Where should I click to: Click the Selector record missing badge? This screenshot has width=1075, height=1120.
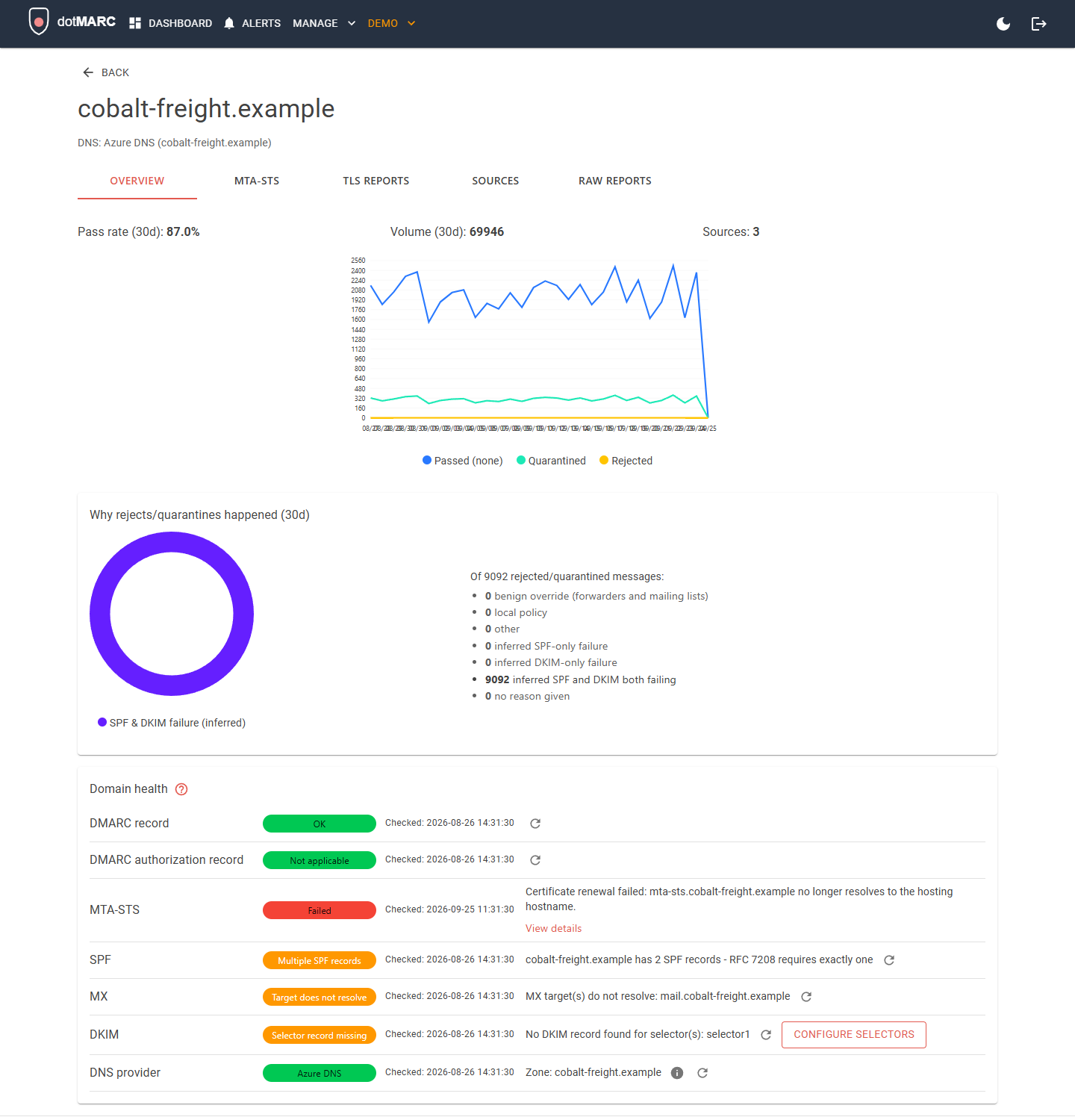pyautogui.click(x=320, y=1035)
